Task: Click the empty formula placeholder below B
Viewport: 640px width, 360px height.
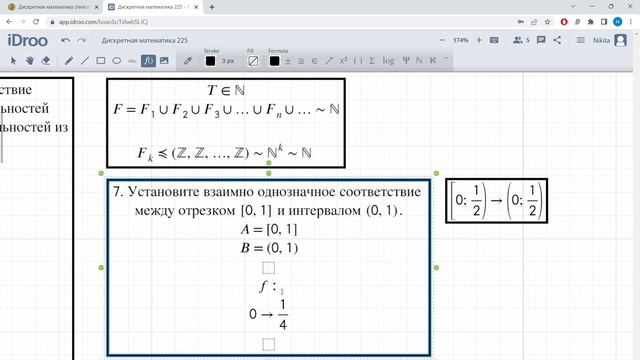Action: coord(269,268)
